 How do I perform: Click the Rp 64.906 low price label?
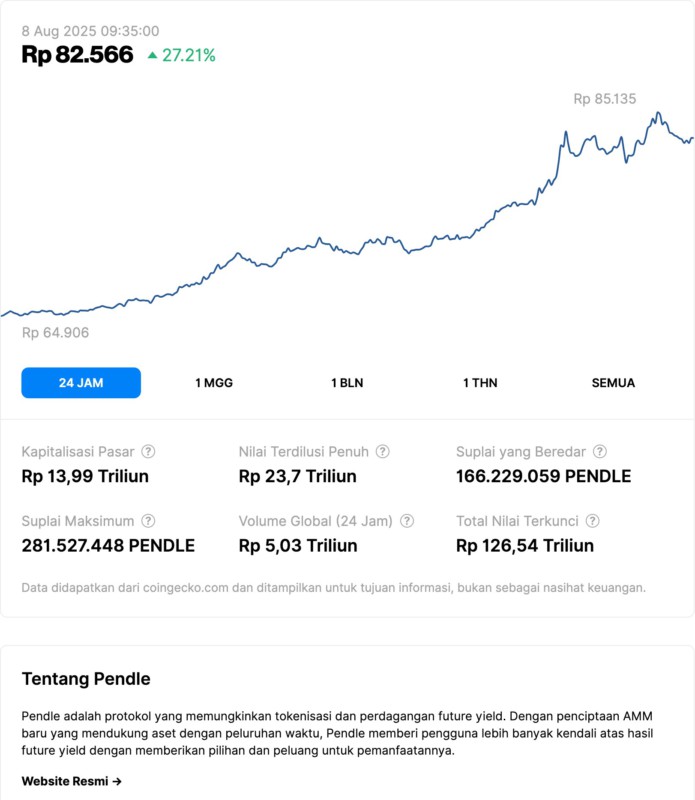point(55,333)
